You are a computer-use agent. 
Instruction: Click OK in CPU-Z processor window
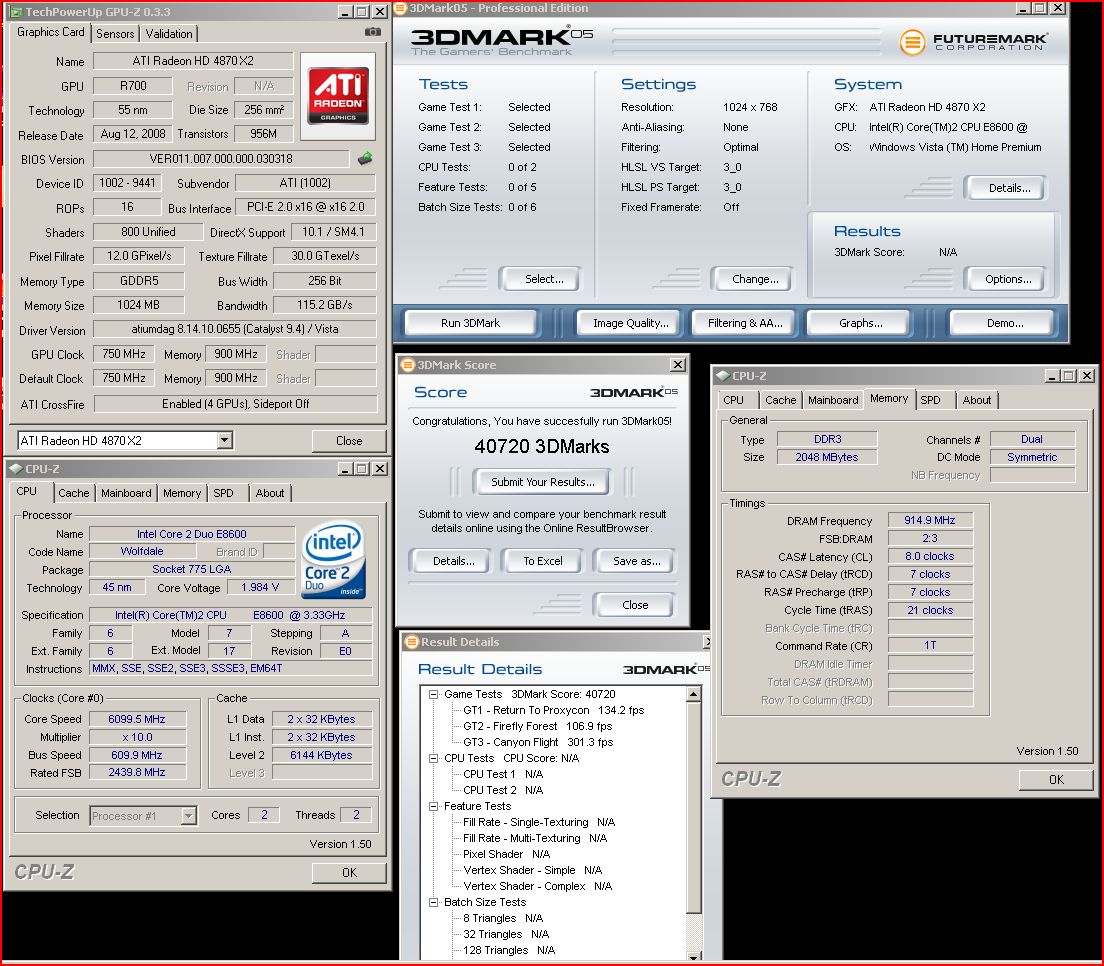coord(349,872)
